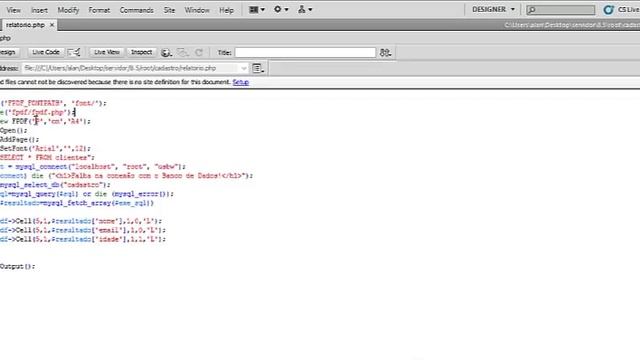Click the mysql_fetch_array($exe_sql) line
640x360 pixels.
pyautogui.click(x=77, y=203)
